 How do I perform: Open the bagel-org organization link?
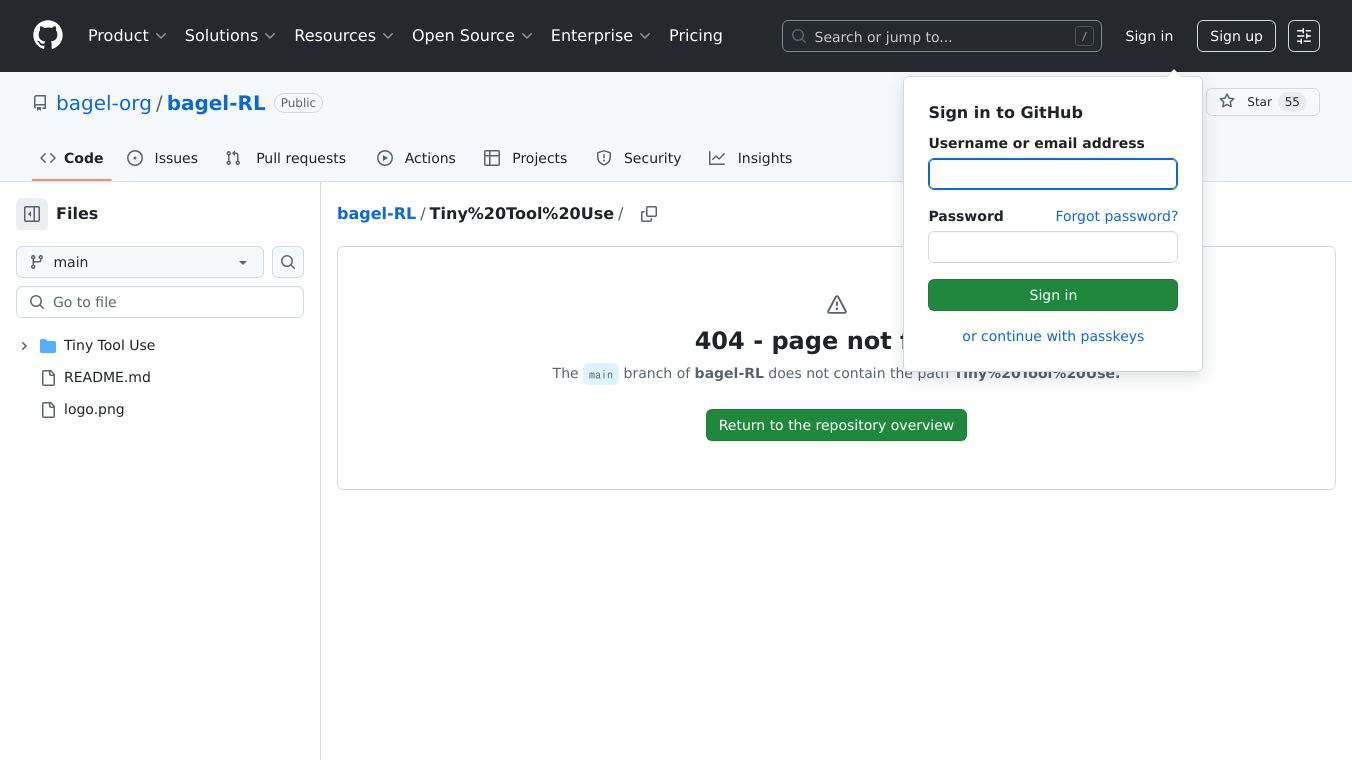click(104, 103)
